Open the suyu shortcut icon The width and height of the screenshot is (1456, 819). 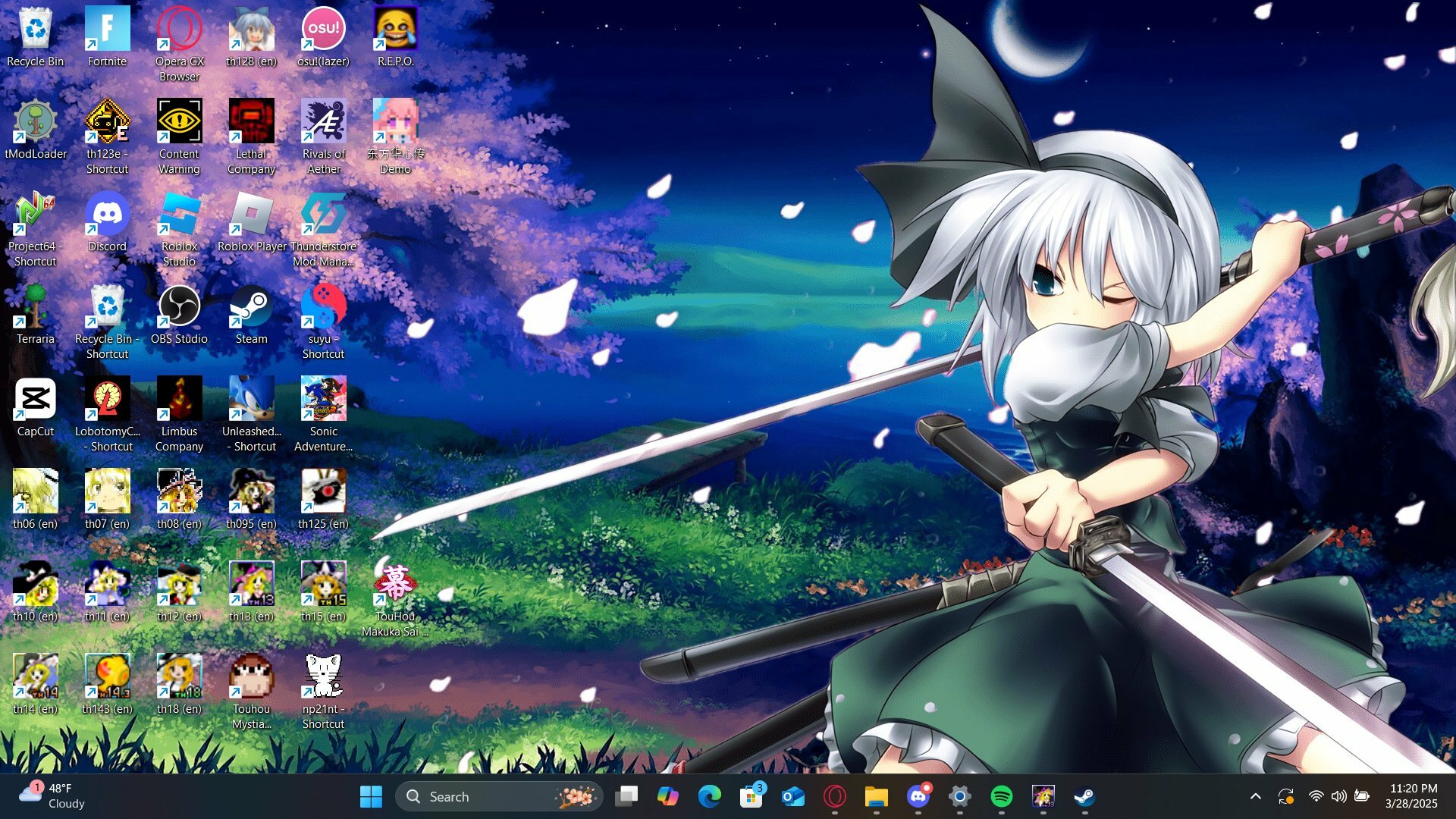pyautogui.click(x=324, y=322)
